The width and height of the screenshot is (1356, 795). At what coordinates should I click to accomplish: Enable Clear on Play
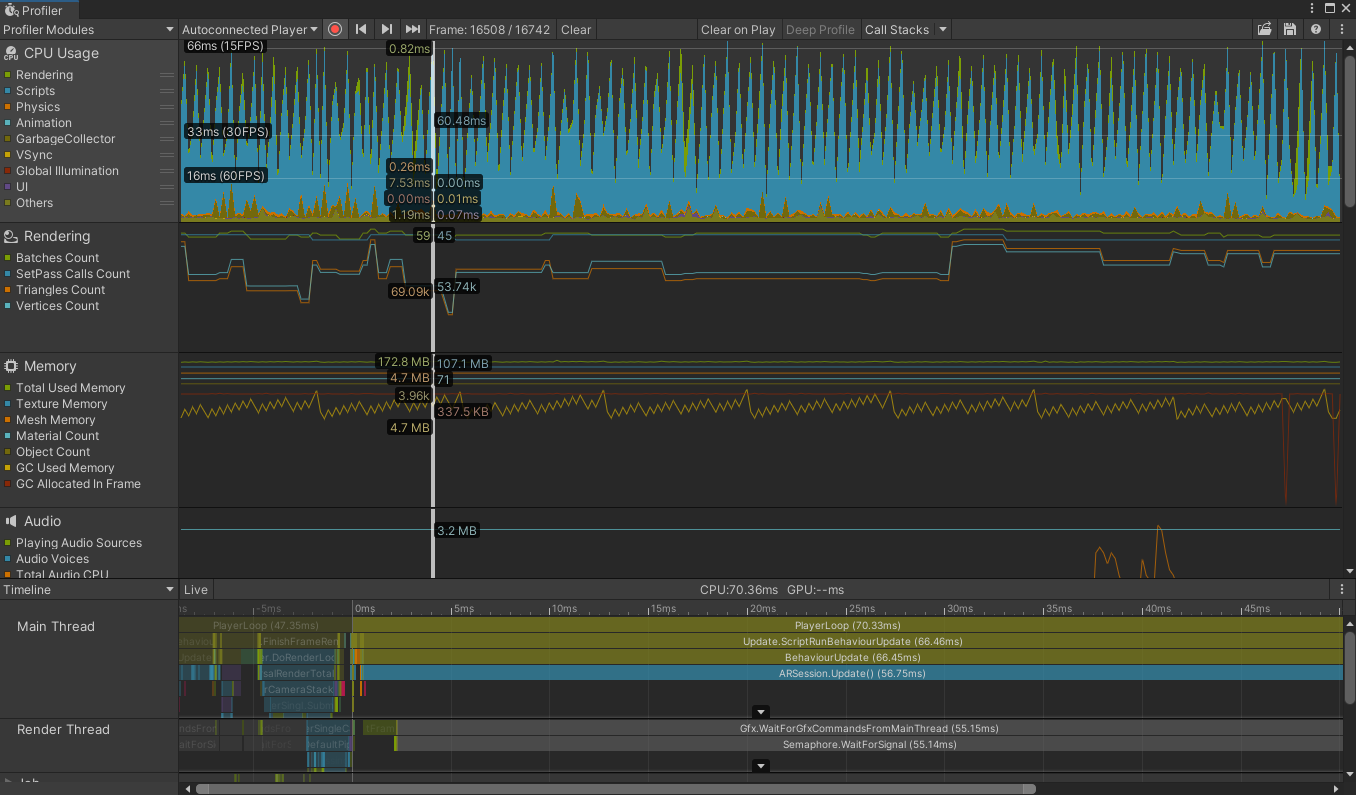point(738,29)
